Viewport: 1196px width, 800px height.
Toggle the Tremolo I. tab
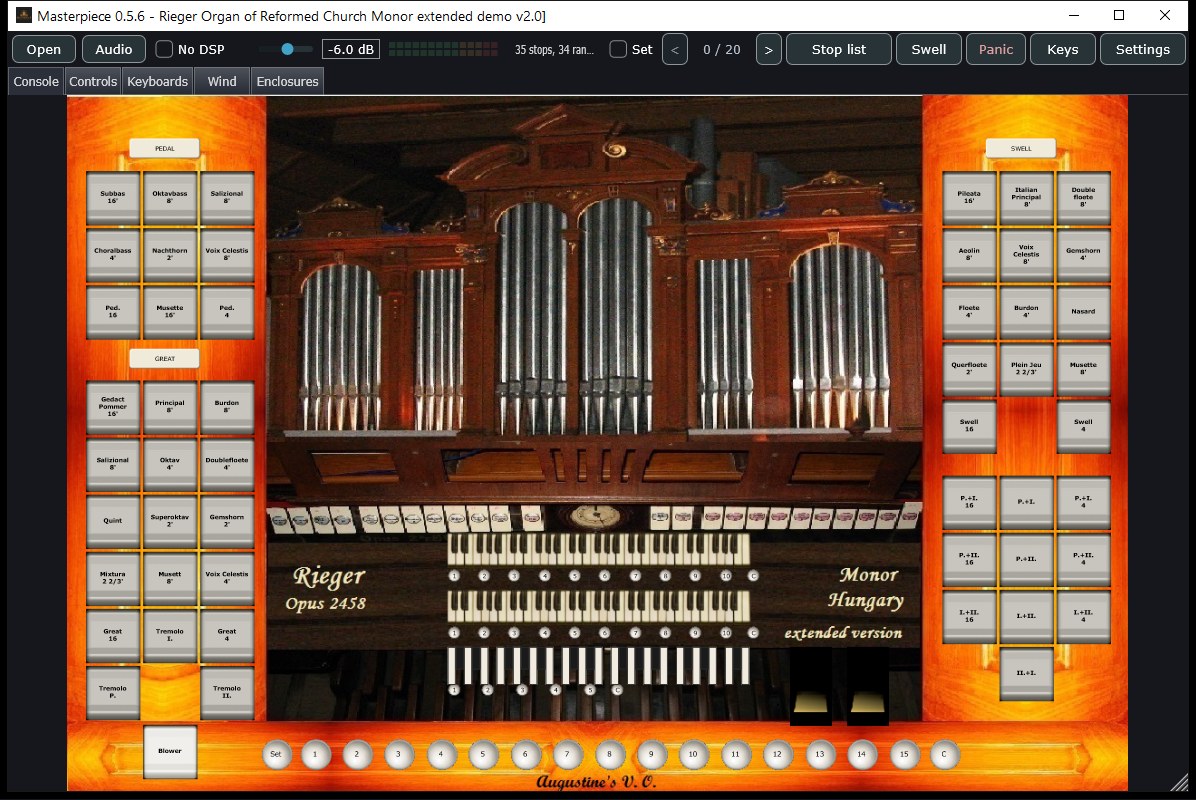(170, 635)
